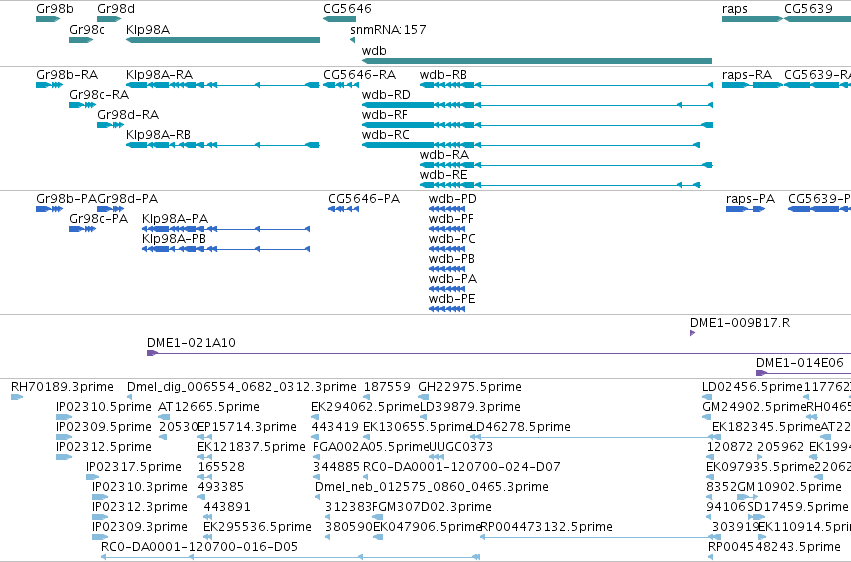Viewport: 851px width, 562px height.
Task: Select the DME1-021A10 clone feature
Action: [499, 353]
